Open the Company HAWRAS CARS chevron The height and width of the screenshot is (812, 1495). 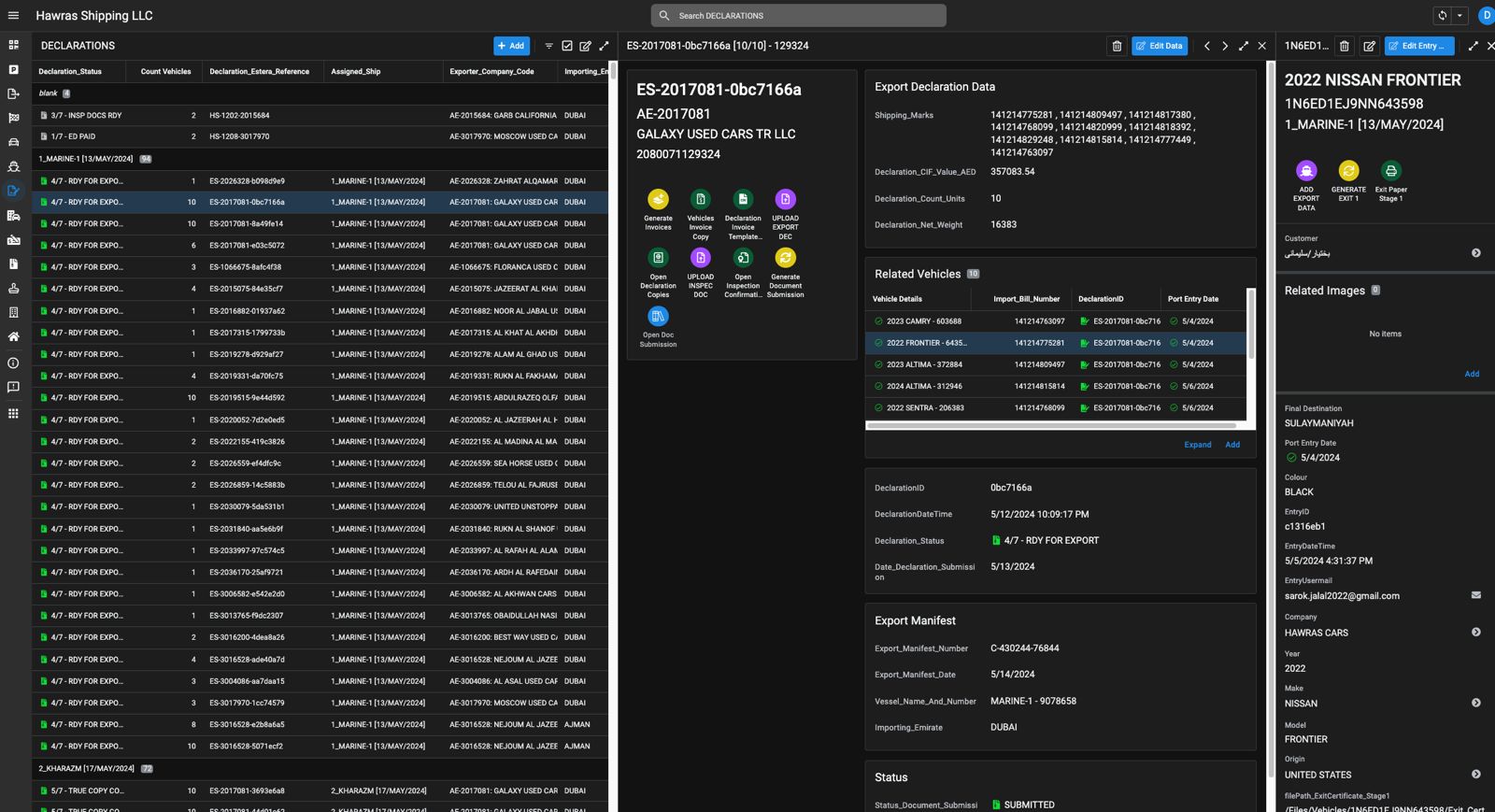tap(1476, 633)
